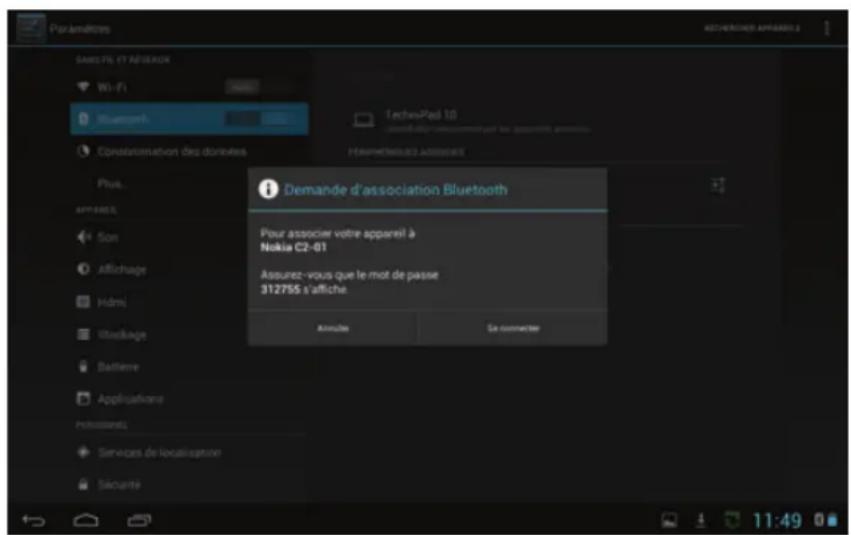Click the Applications icon

pyautogui.click(x=83, y=399)
